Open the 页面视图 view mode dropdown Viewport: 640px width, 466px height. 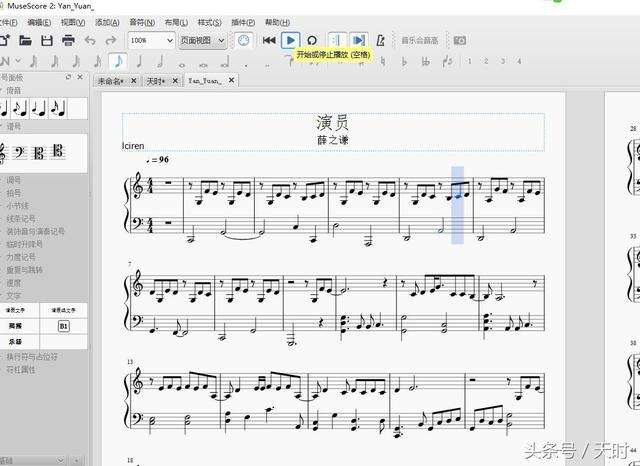pyautogui.click(x=202, y=40)
